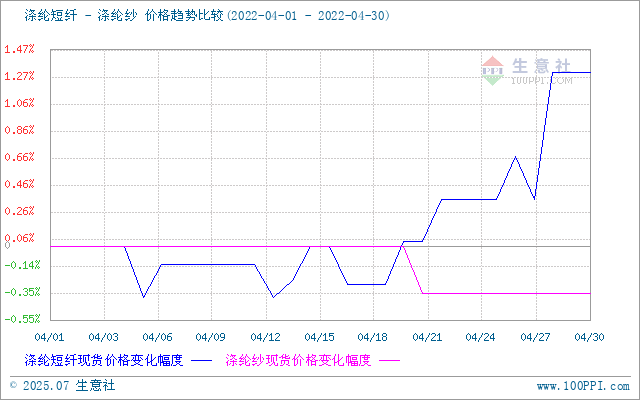640x400 pixels.
Task: Click the www.100PPI.com footer link
Action: tap(583, 386)
